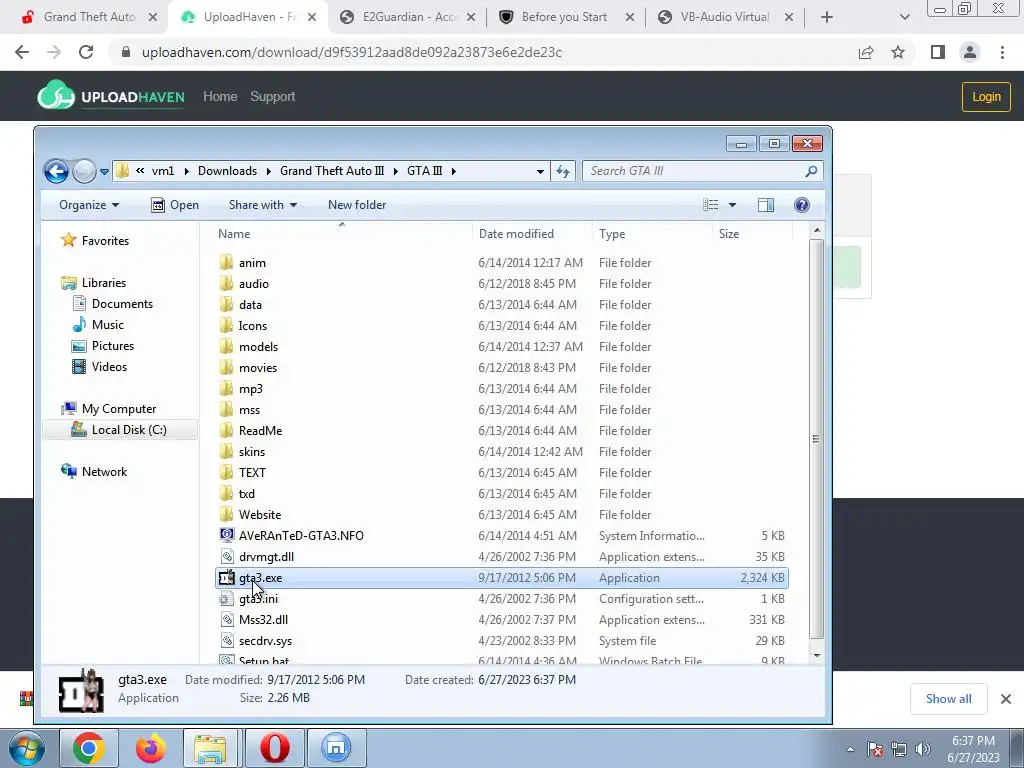Click vm1 in the address breadcrumb
This screenshot has height=768, width=1024.
click(163, 171)
